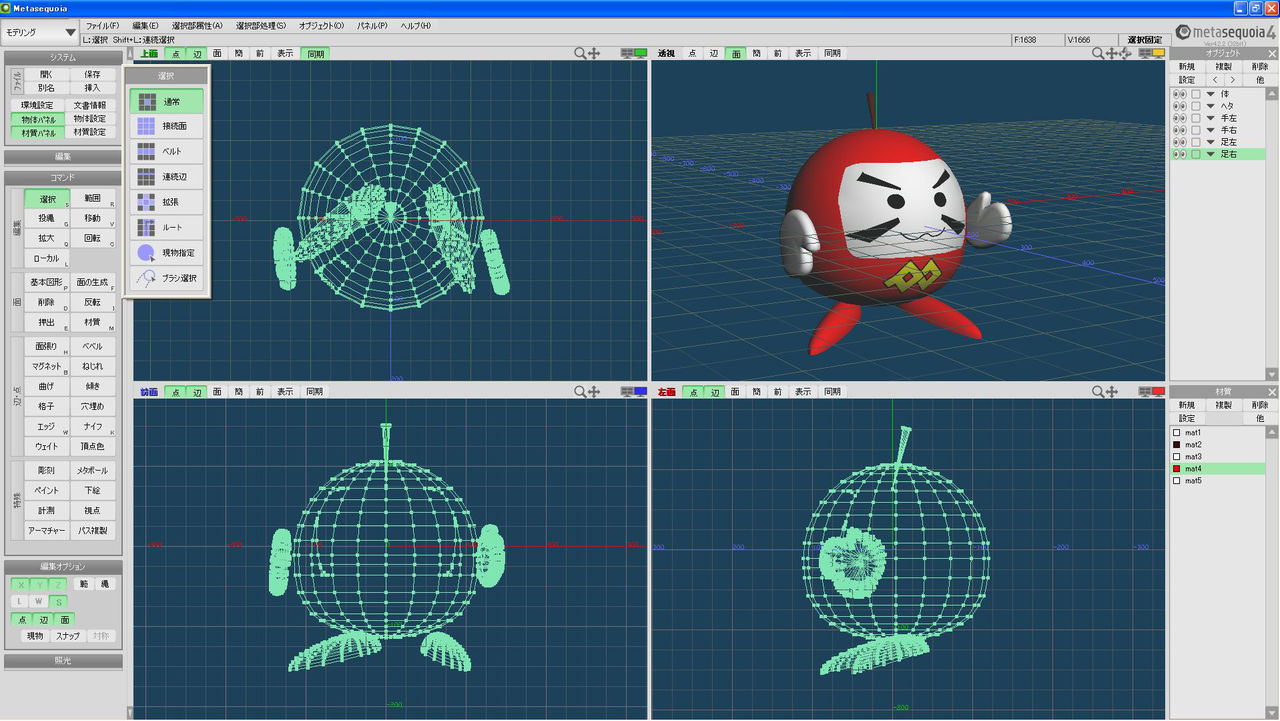Click 複製 in the material panel
1280x721 pixels.
pos(1223,405)
